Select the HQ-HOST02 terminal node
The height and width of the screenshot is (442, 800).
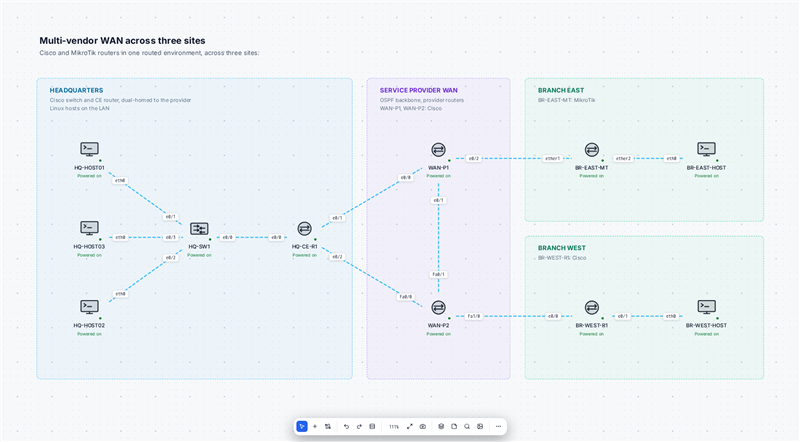(x=89, y=307)
